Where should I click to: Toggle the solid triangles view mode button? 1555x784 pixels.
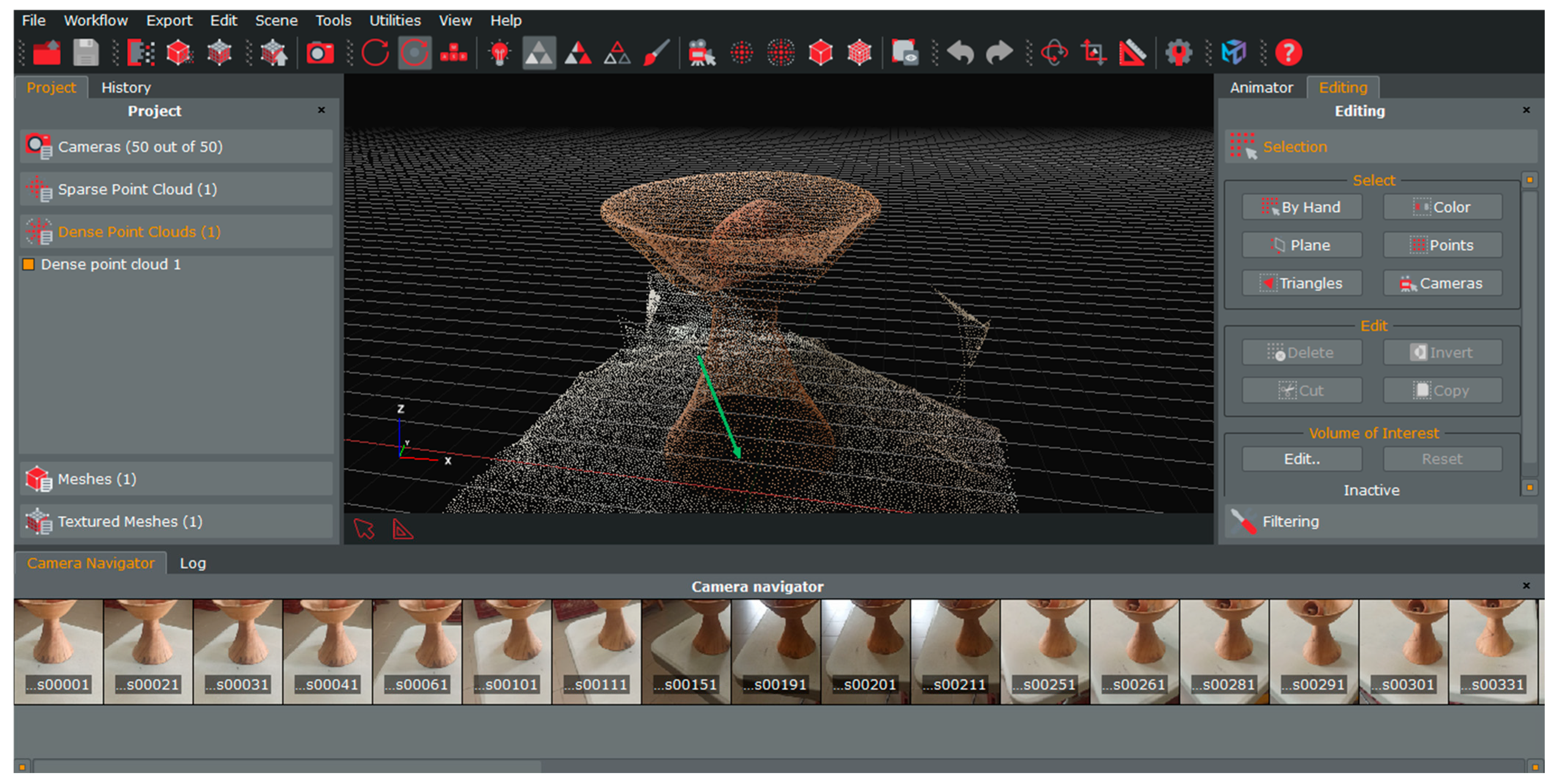pos(539,53)
